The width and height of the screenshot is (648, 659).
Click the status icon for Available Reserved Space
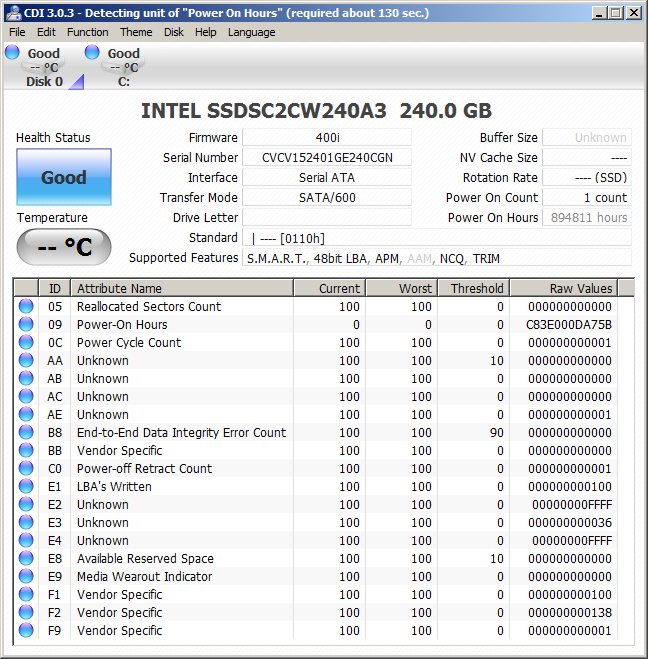point(26,559)
